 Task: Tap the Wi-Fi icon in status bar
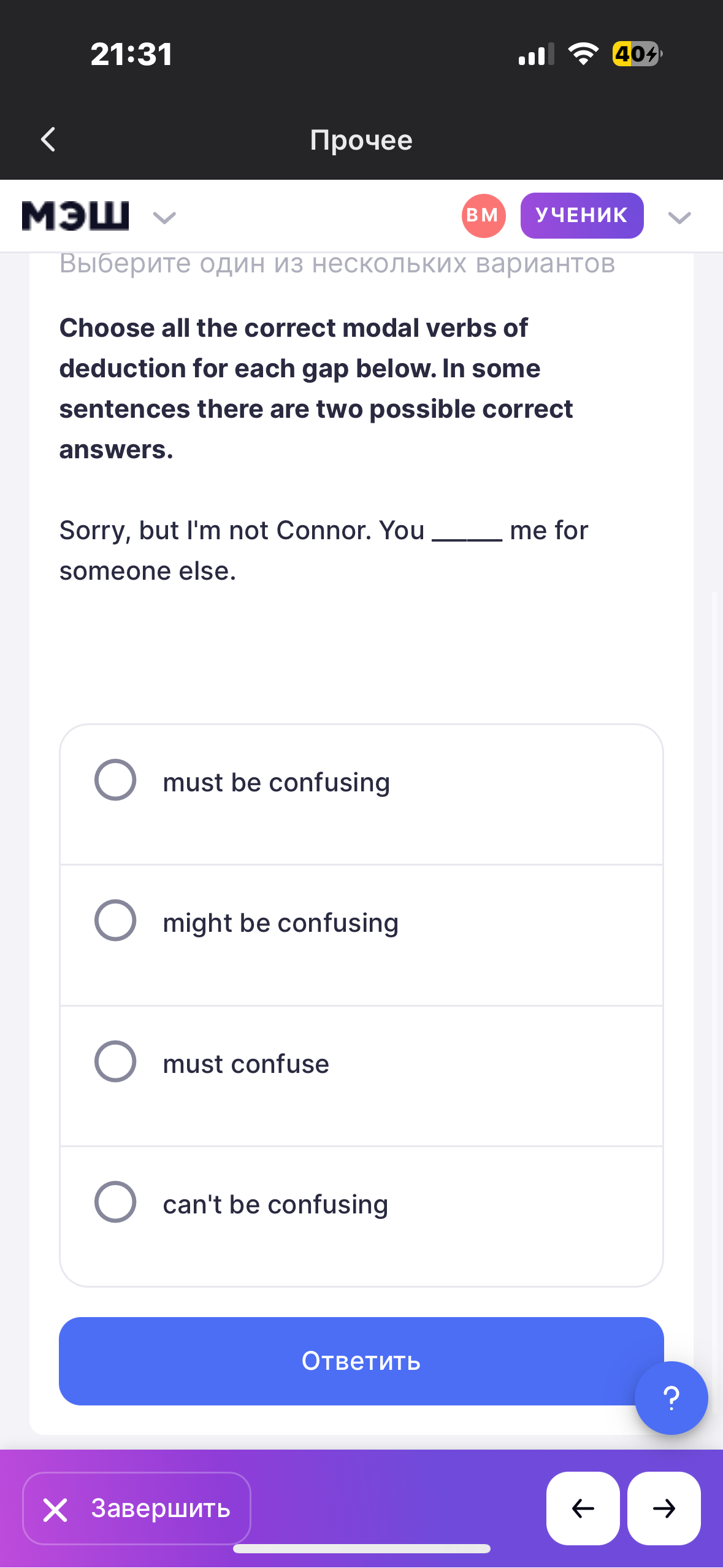point(583,54)
